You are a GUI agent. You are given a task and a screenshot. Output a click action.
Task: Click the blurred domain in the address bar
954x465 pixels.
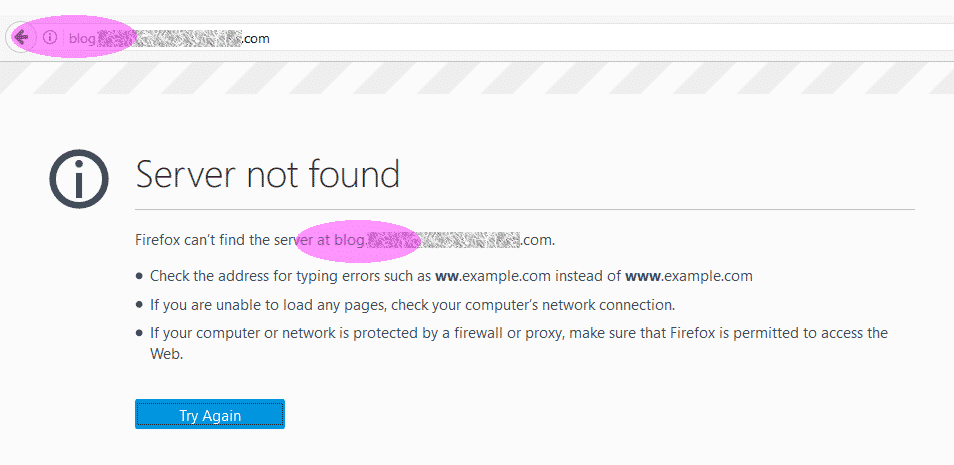170,38
